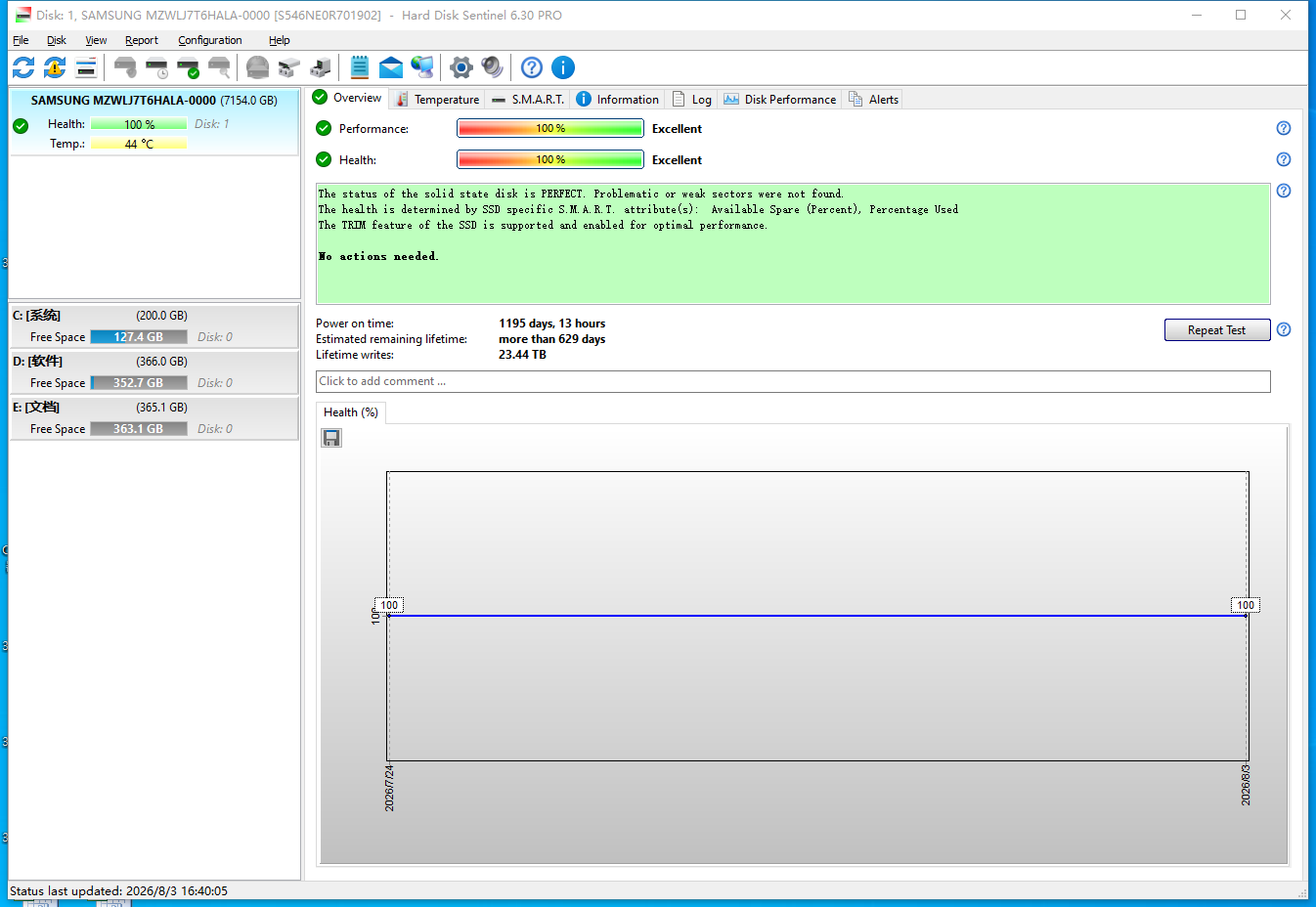
Task: Click the Performance 100 % gradient bar
Action: point(550,128)
